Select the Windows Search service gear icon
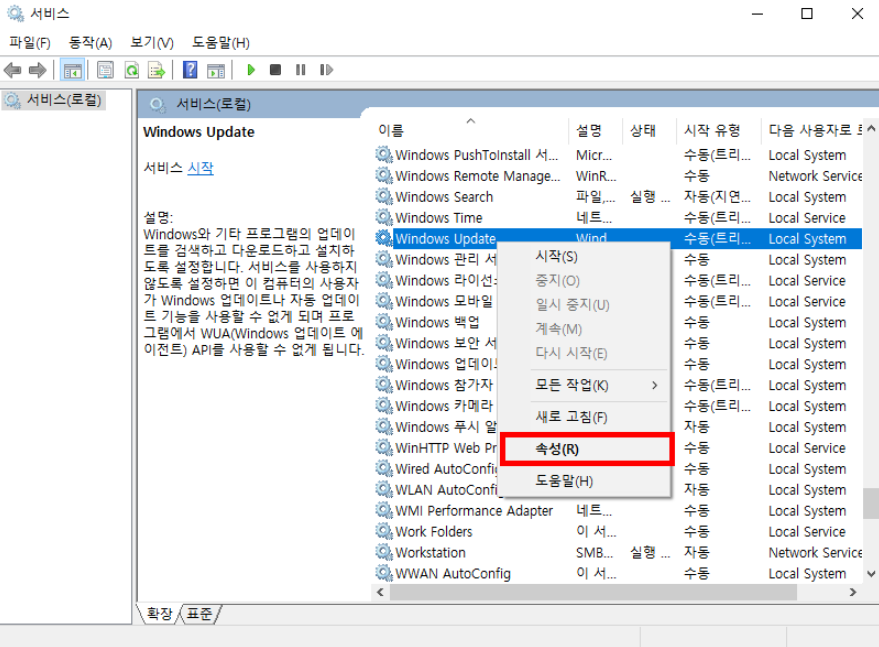 click(384, 196)
